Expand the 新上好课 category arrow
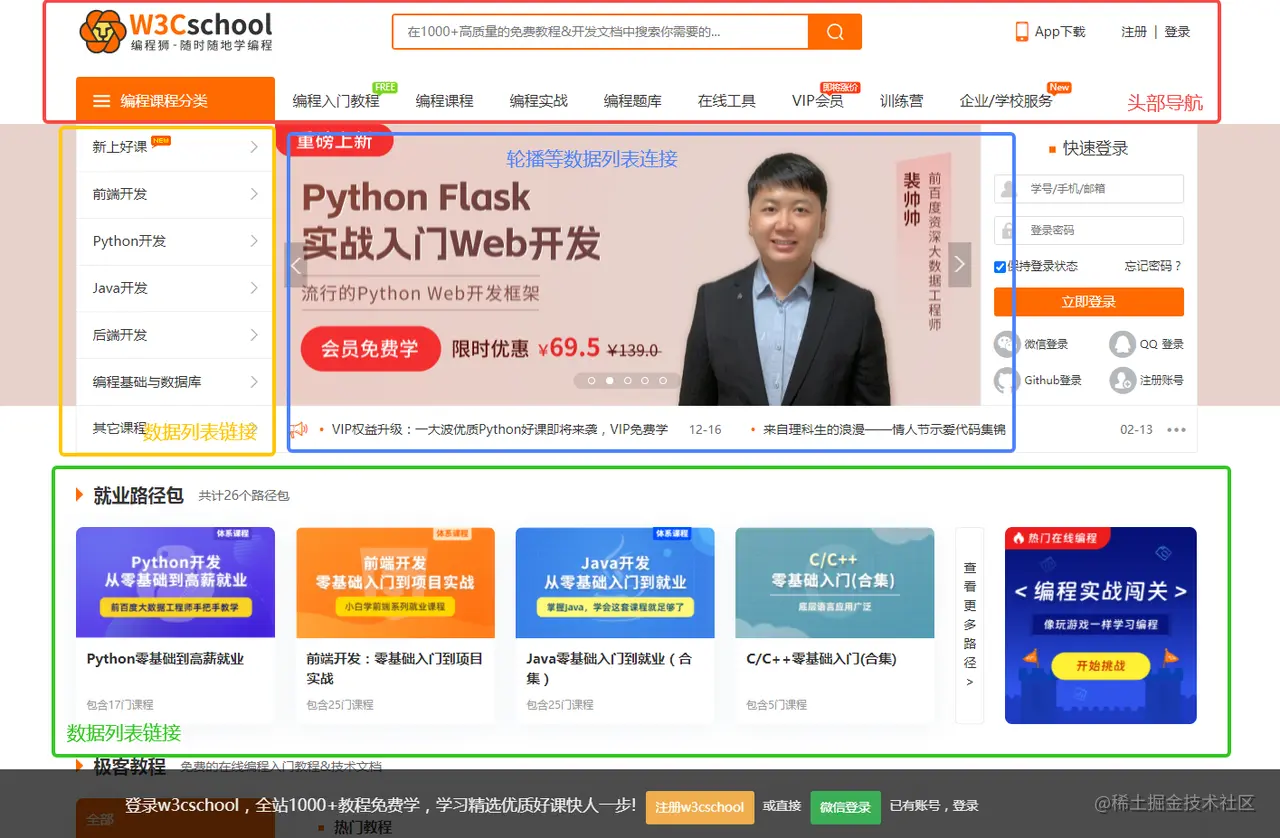The width and height of the screenshot is (1280, 838). point(254,147)
